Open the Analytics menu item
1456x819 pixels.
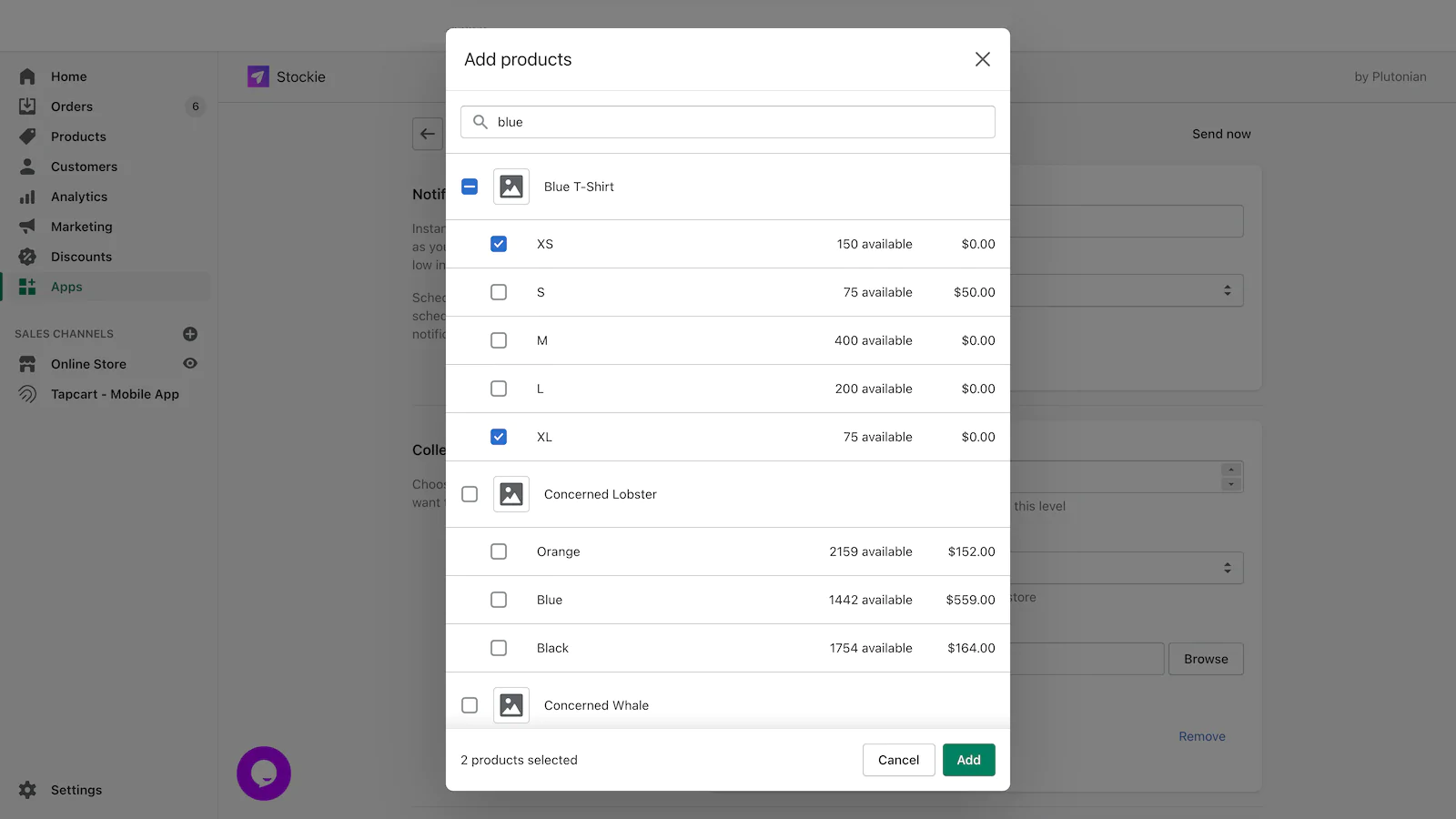79,197
